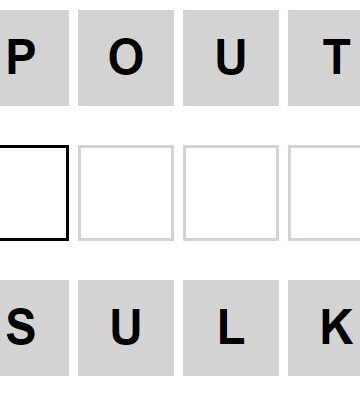Select the third empty letter box

coord(231,193)
